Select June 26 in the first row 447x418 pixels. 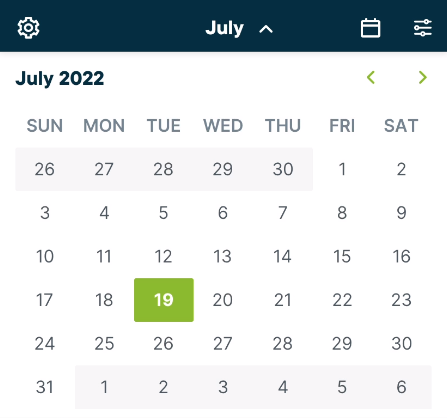pos(45,169)
